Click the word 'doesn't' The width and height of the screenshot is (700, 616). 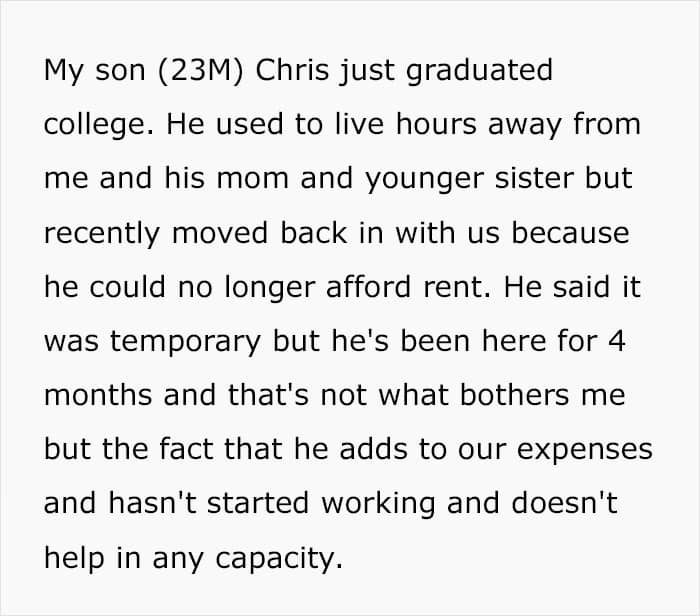click(x=564, y=503)
